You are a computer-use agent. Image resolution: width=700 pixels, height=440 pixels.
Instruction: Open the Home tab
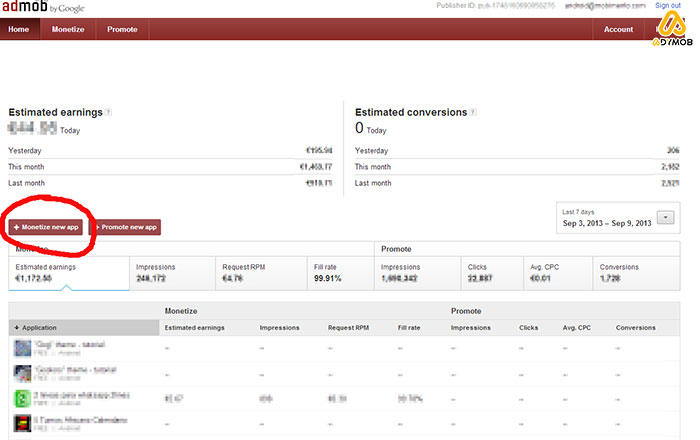[19, 29]
